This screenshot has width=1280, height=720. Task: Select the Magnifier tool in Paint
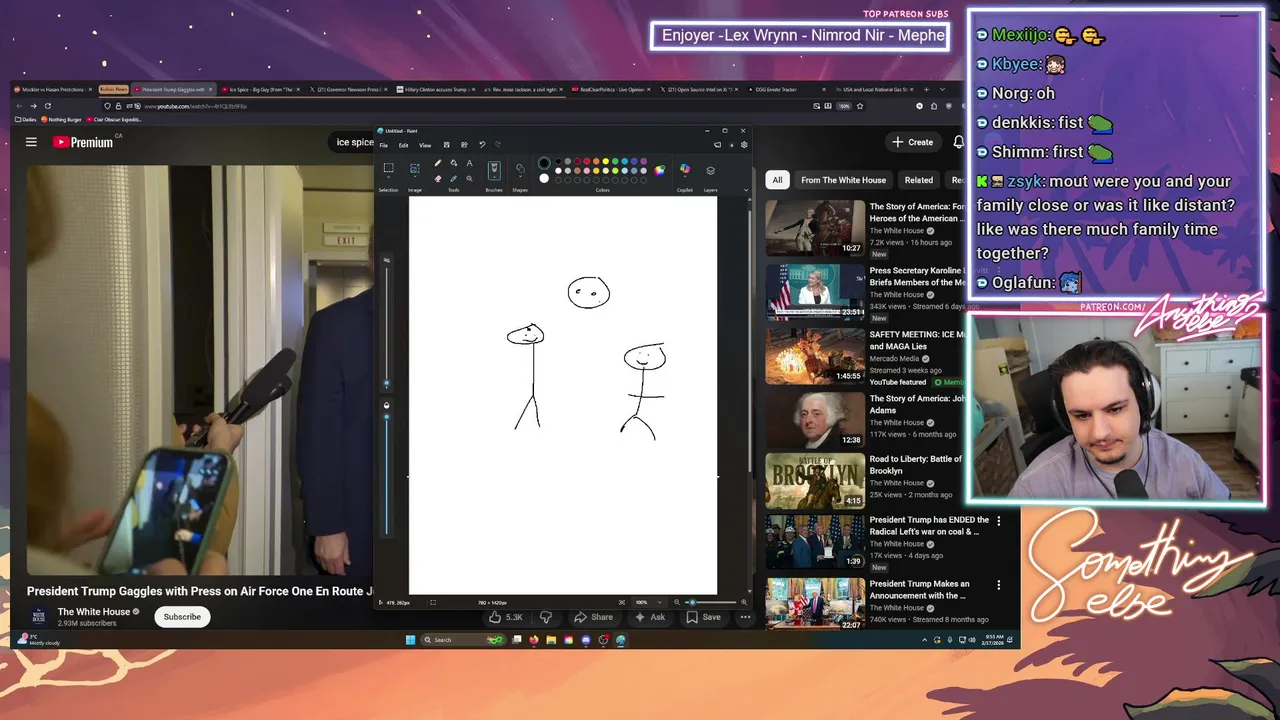coord(469,178)
